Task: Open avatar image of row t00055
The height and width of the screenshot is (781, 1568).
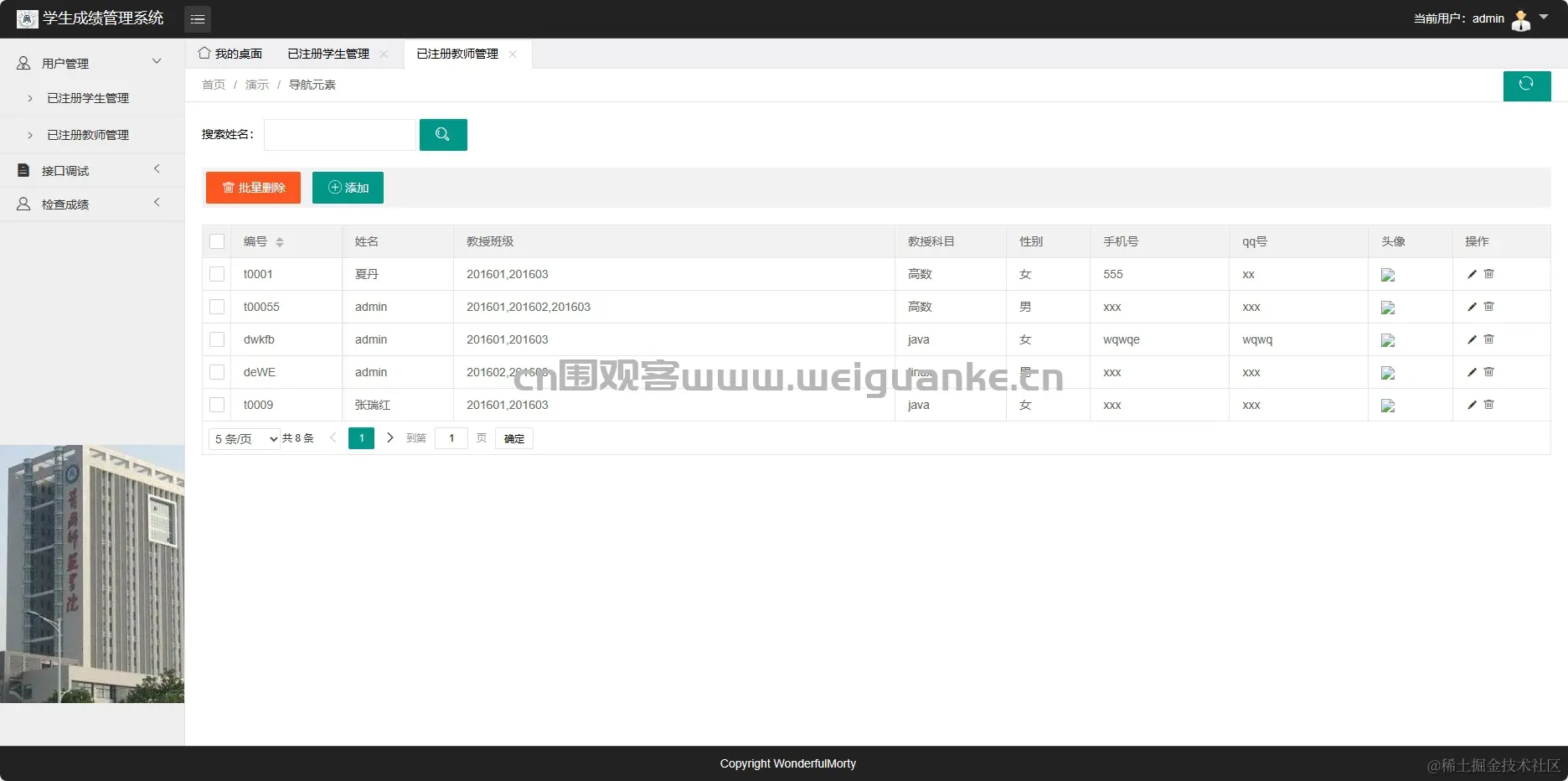Action: click(1388, 308)
